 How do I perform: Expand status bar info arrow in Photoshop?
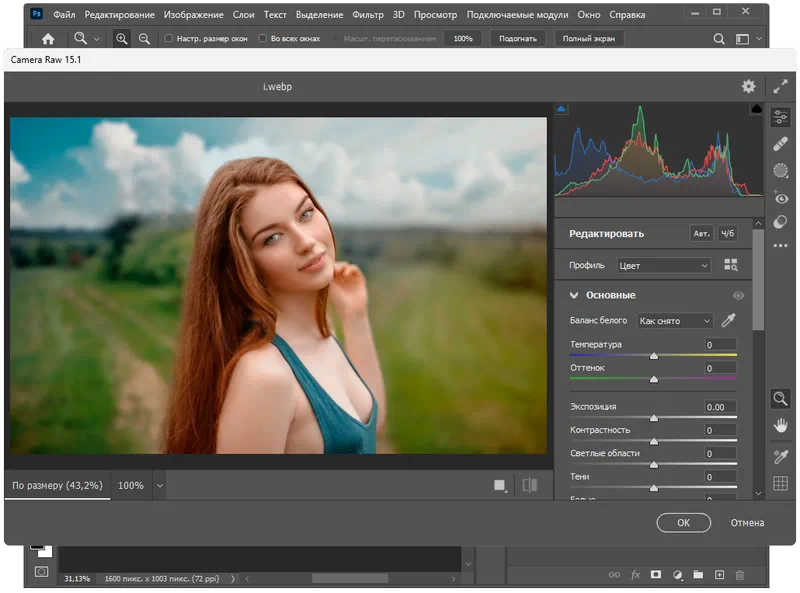(x=233, y=579)
